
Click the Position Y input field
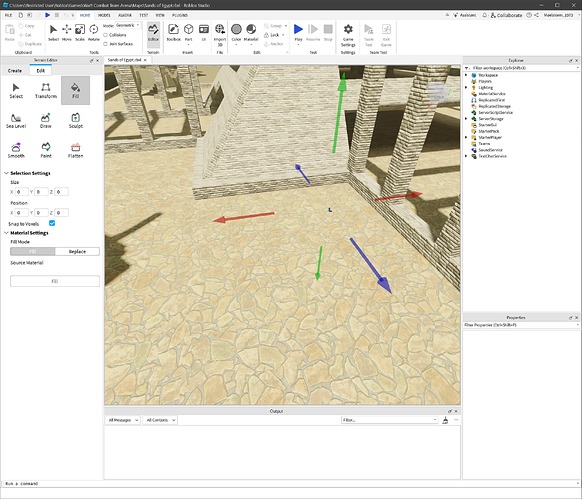[x=42, y=213]
